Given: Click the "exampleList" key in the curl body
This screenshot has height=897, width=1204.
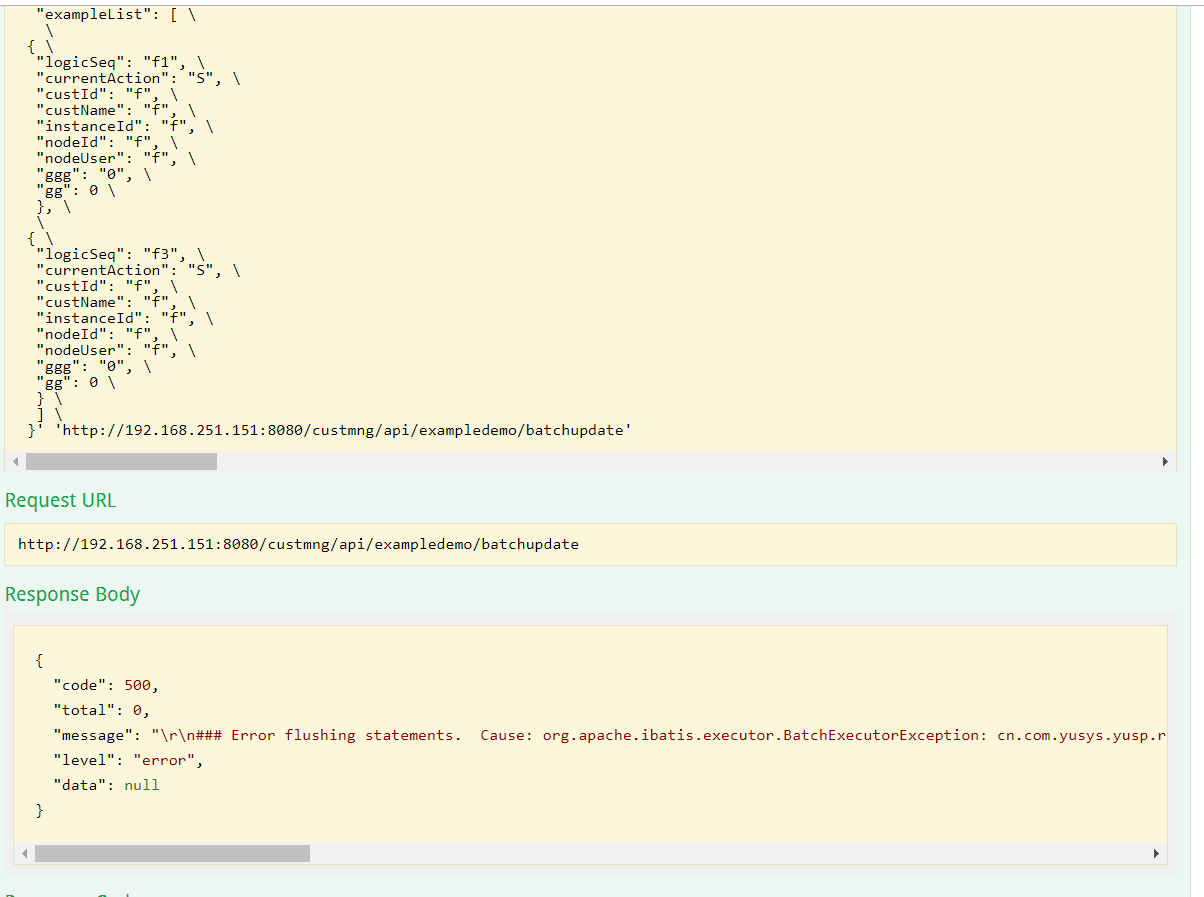Looking at the screenshot, I should [82, 14].
